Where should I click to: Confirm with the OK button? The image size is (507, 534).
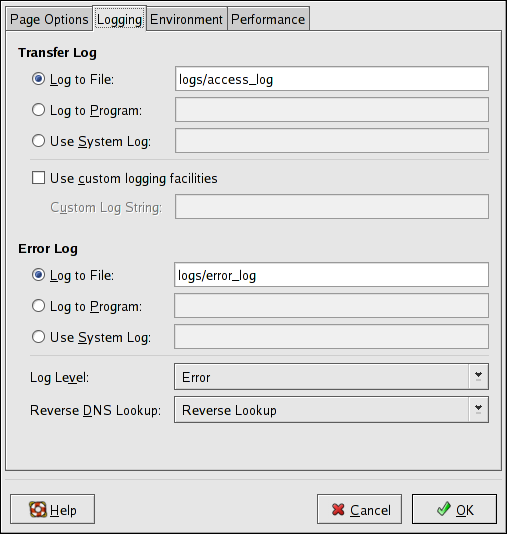(x=454, y=509)
